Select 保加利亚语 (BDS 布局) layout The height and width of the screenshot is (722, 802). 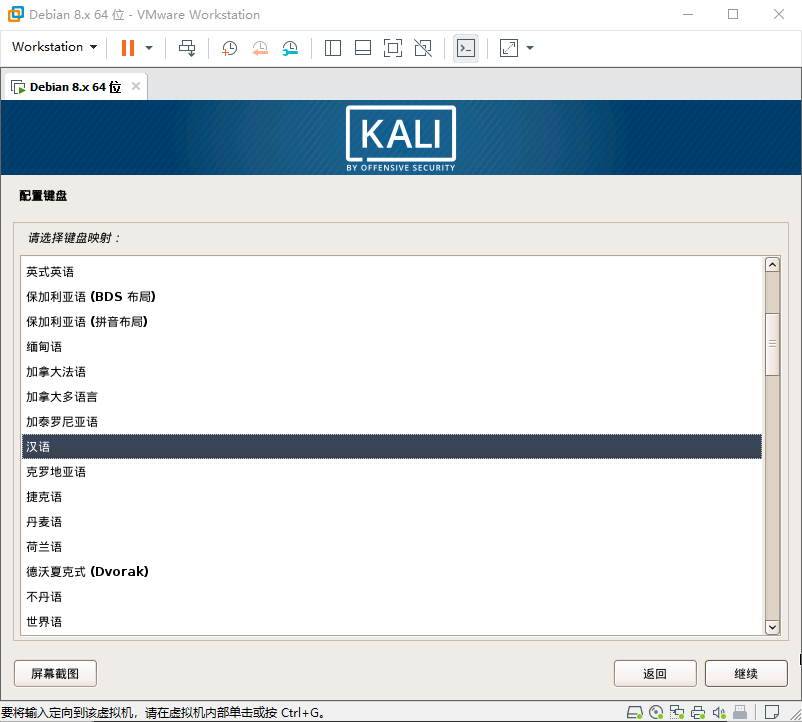(392, 297)
